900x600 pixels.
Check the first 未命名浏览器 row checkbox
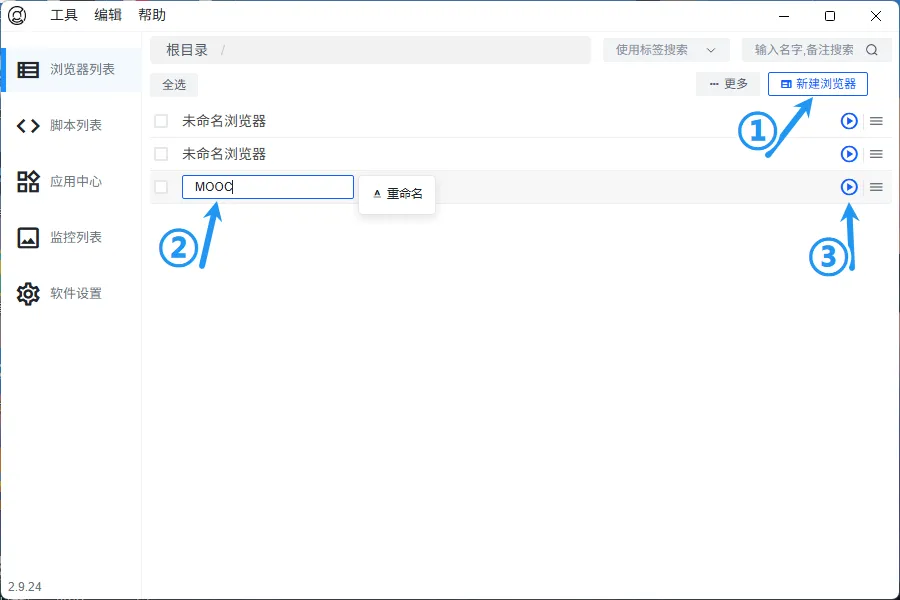pos(160,120)
